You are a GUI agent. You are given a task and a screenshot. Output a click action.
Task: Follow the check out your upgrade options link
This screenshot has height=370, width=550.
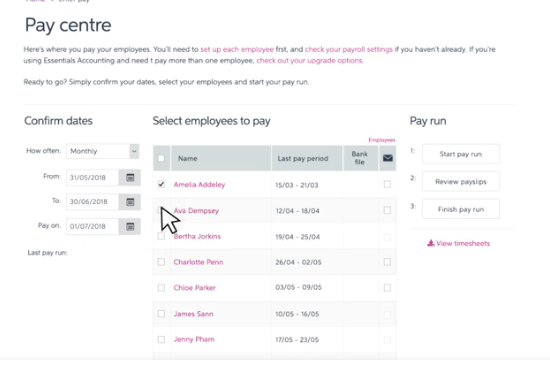click(x=310, y=61)
